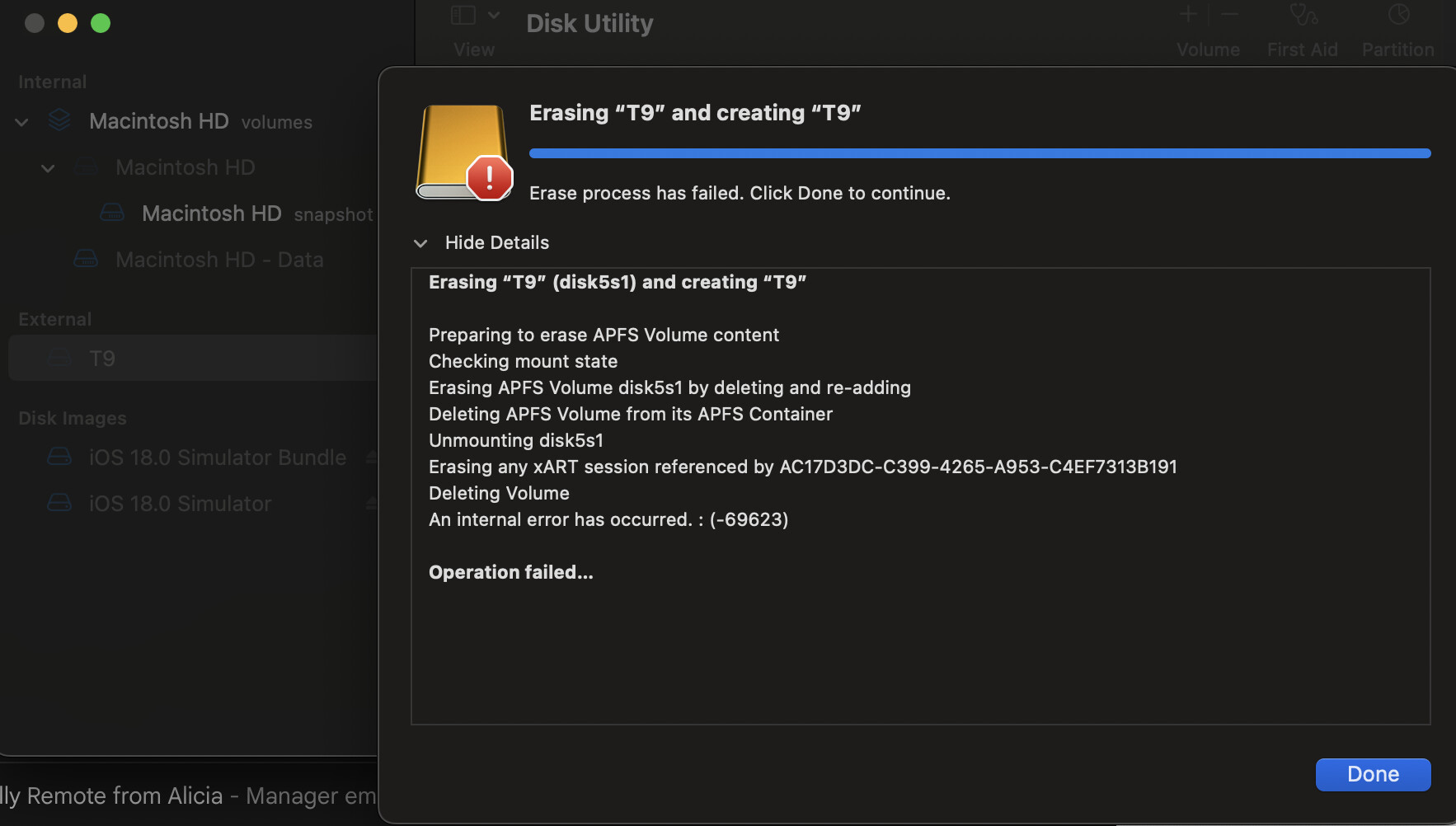Click the Macintosh HD container stack icon
Viewport: 1456px width, 826px height.
59,120
